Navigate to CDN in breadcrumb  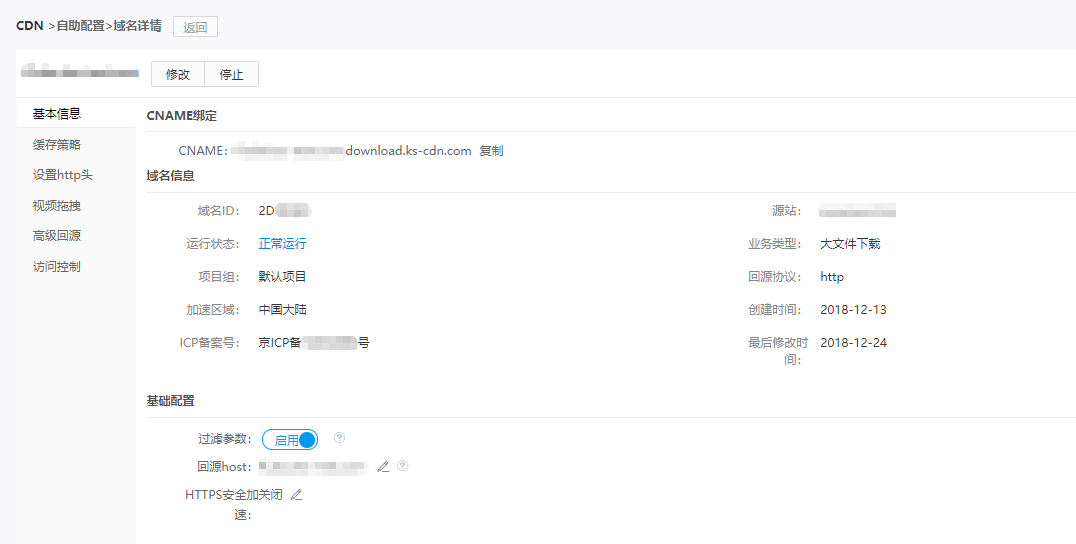point(30,26)
